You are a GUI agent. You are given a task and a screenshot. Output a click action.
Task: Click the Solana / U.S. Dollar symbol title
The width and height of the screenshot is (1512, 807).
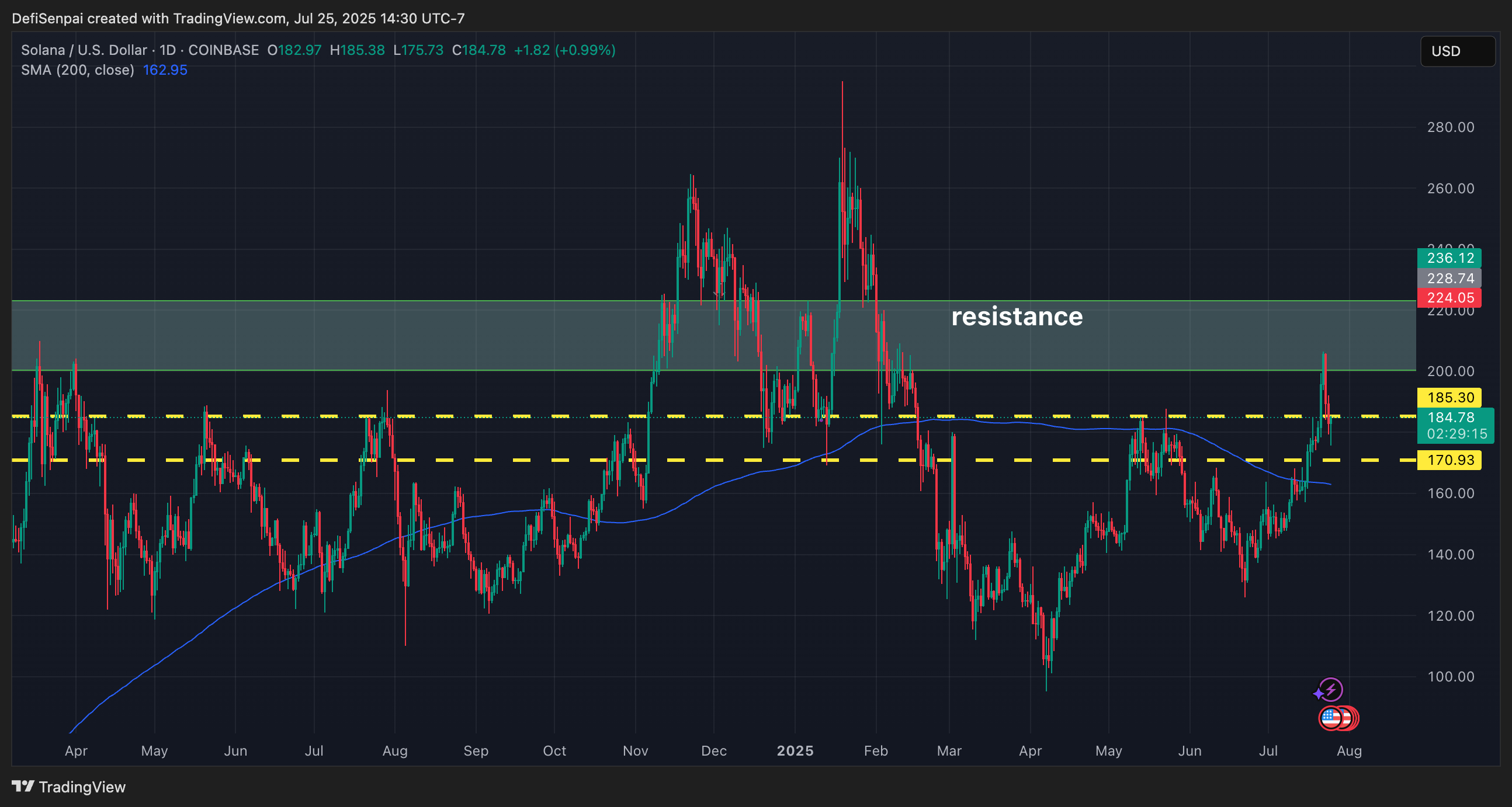[x=84, y=50]
